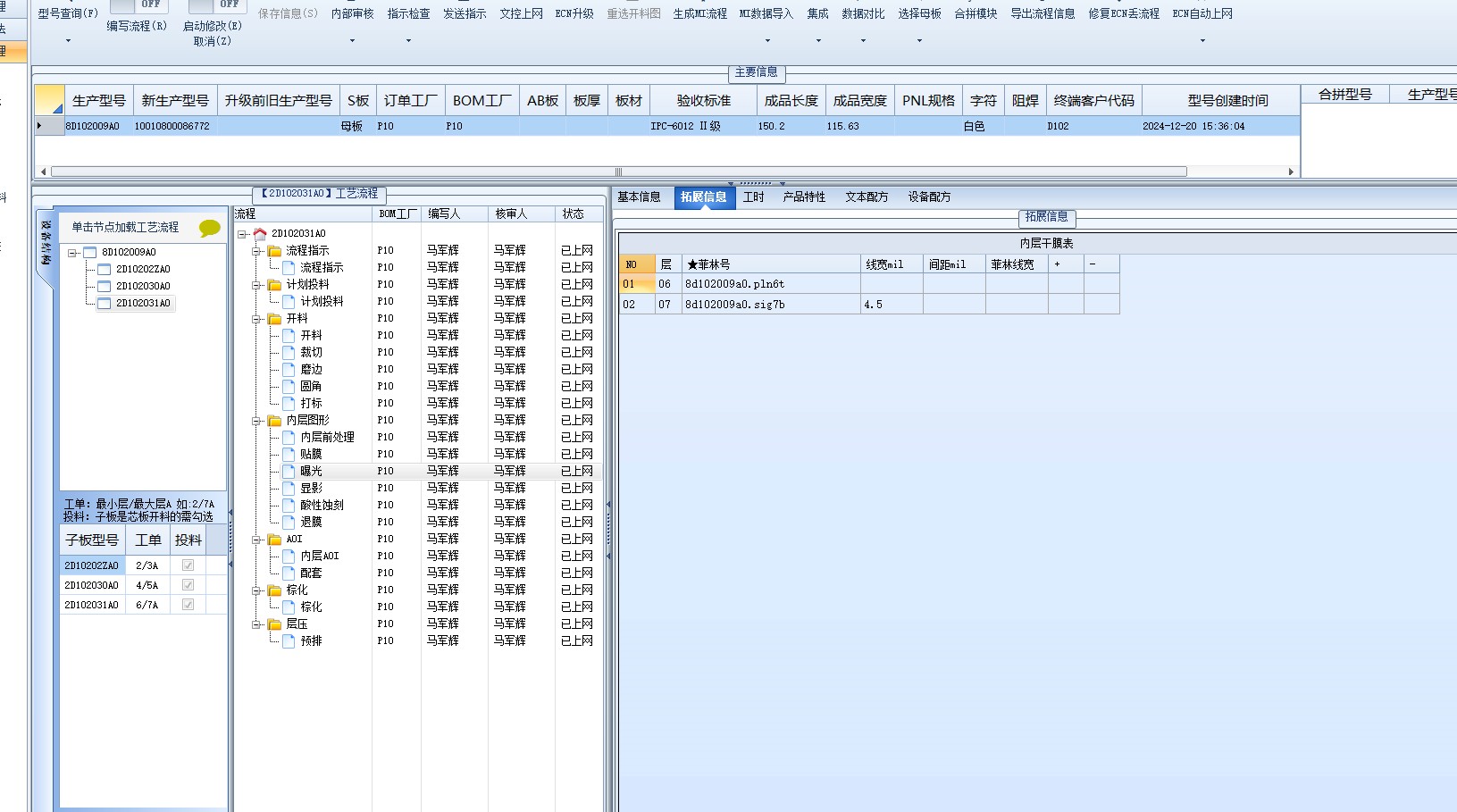Collapse the 内层图形 tree branch

point(255,421)
